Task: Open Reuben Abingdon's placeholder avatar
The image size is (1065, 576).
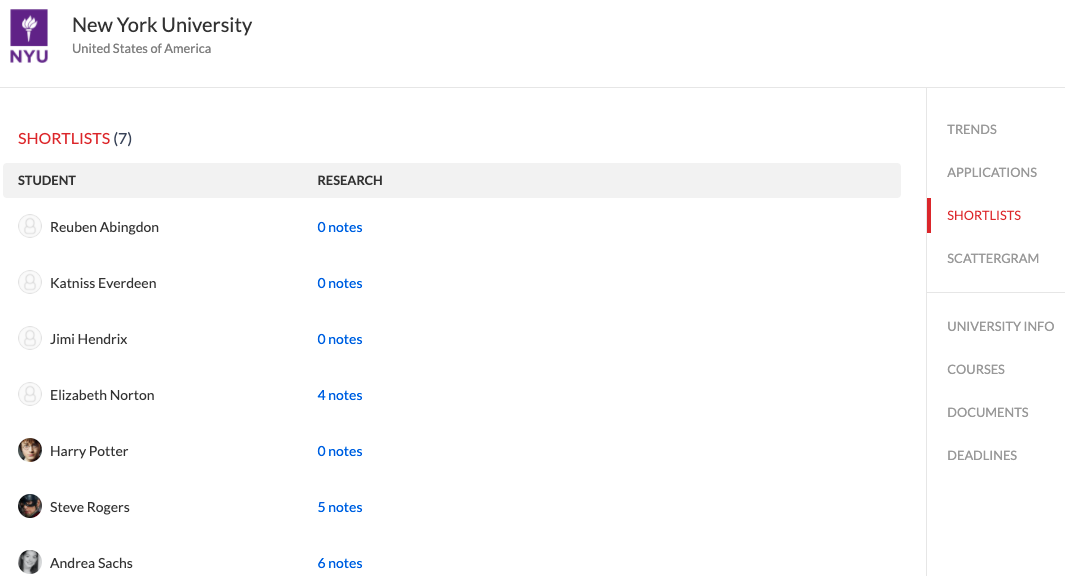Action: coord(30,227)
